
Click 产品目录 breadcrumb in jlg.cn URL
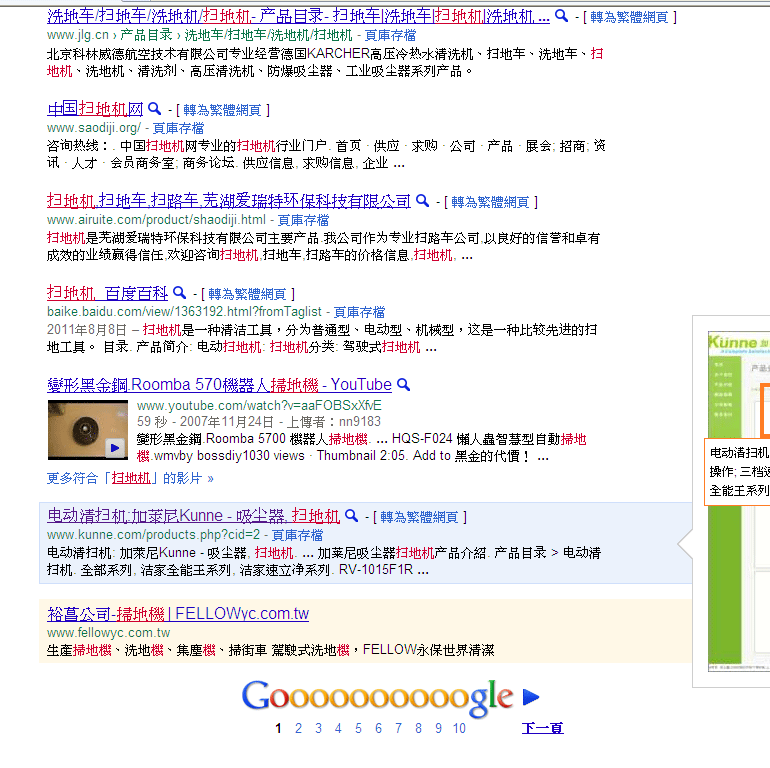146,35
